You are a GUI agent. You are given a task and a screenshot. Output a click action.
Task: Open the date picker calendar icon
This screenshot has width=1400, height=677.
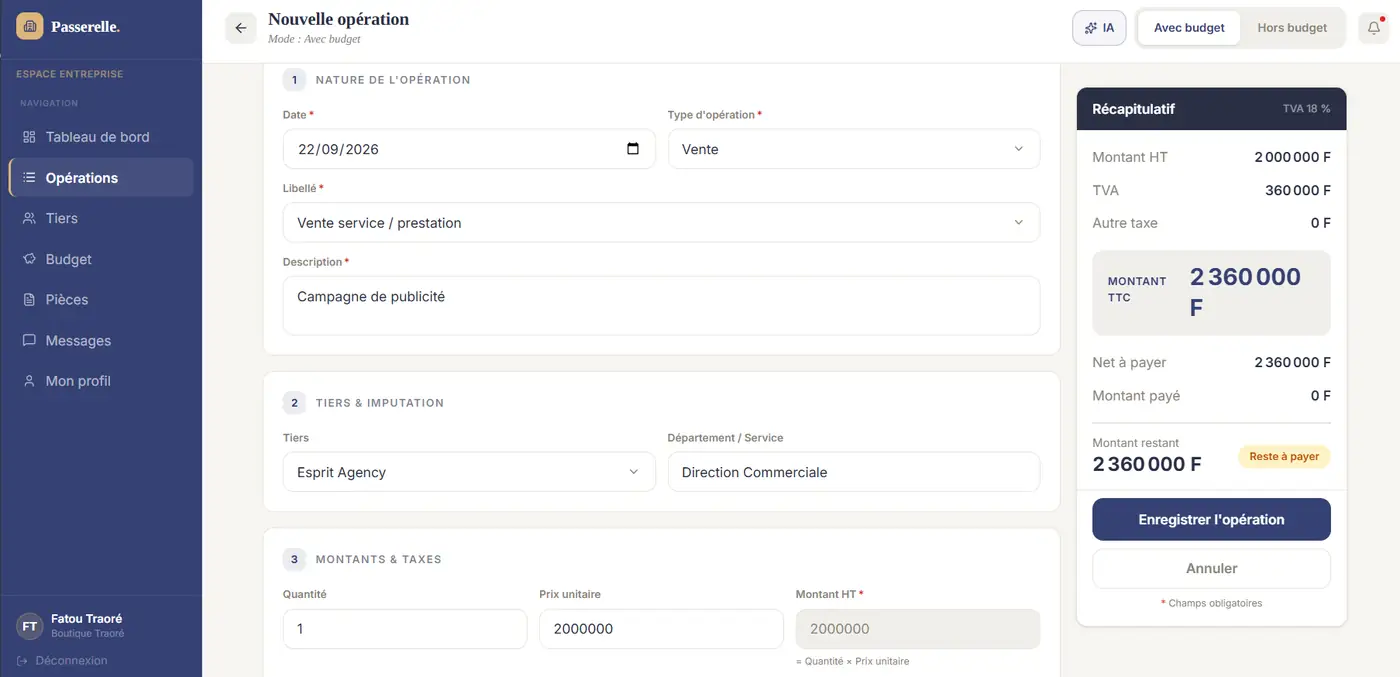pyautogui.click(x=633, y=149)
